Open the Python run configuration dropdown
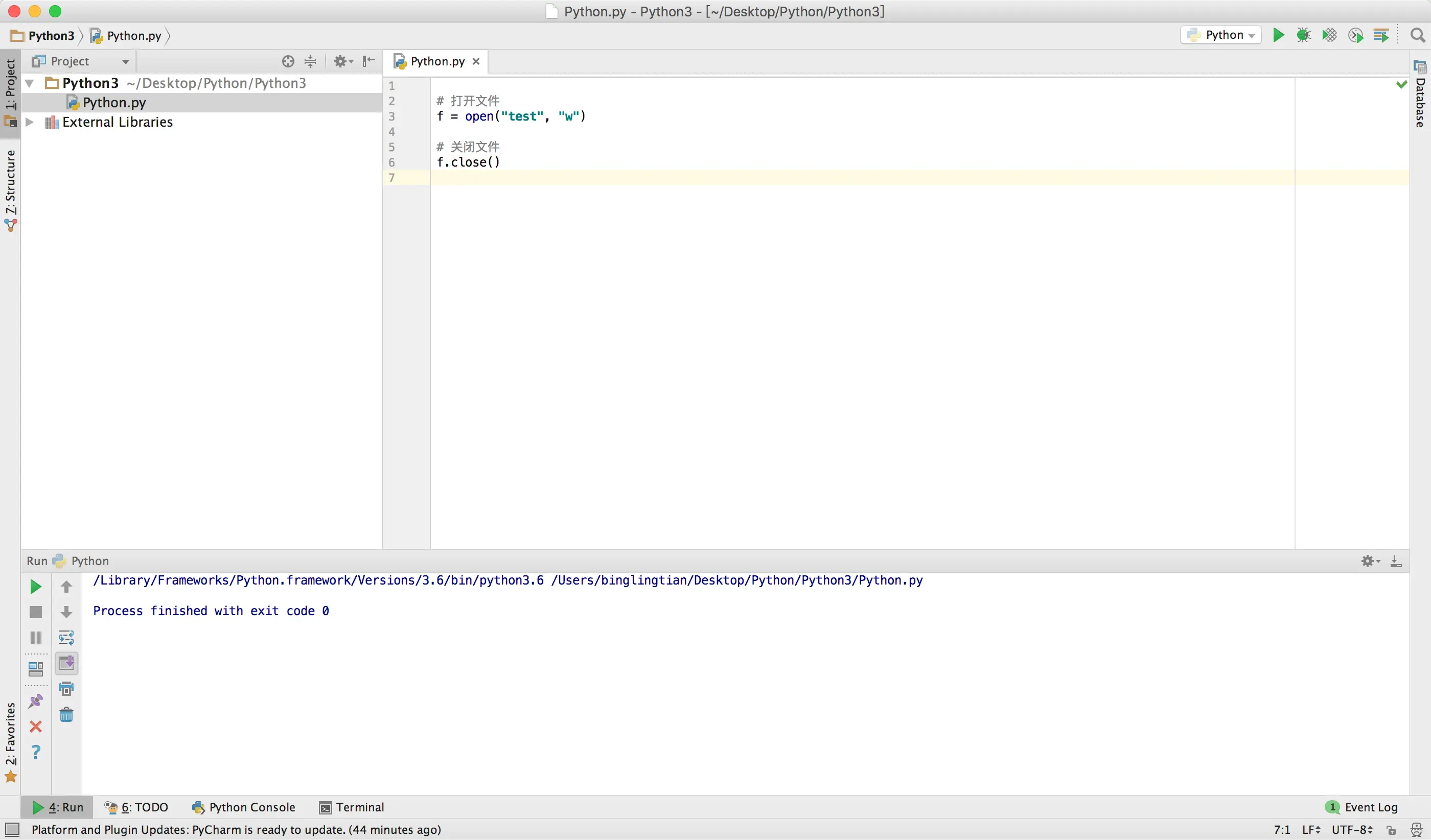The image size is (1431, 840). [x=1221, y=35]
